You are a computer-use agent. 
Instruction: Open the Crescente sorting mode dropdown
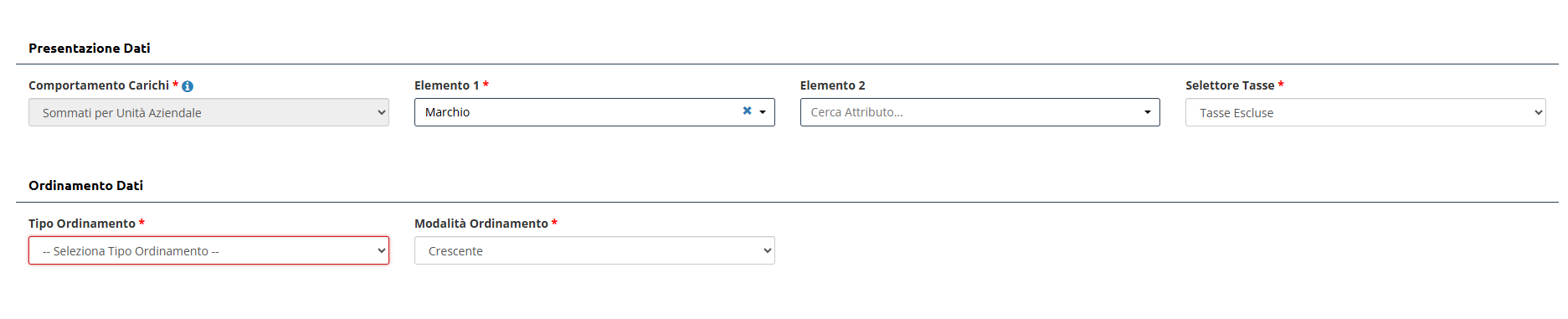[594, 250]
